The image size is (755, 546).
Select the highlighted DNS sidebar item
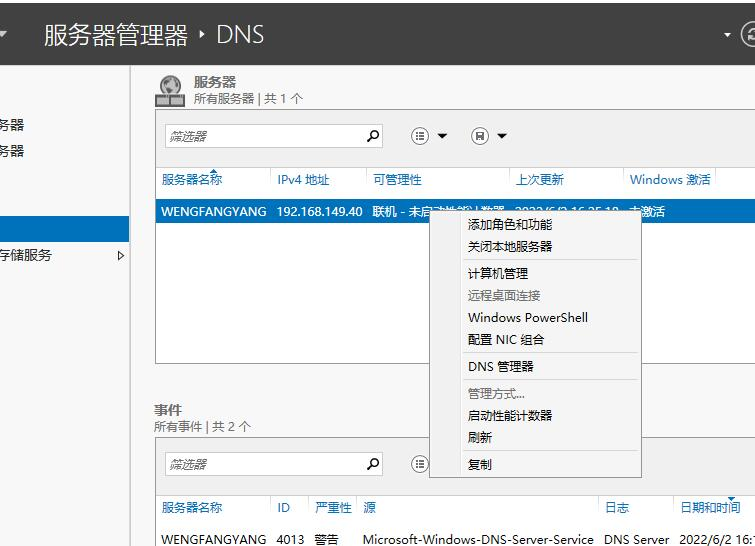coord(64,229)
